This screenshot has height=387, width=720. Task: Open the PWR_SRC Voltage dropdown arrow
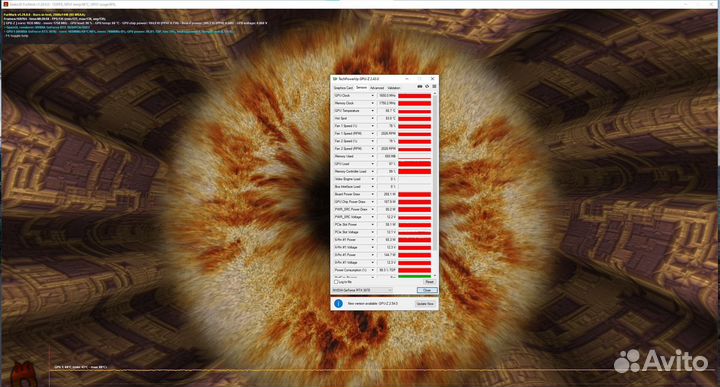tap(372, 217)
